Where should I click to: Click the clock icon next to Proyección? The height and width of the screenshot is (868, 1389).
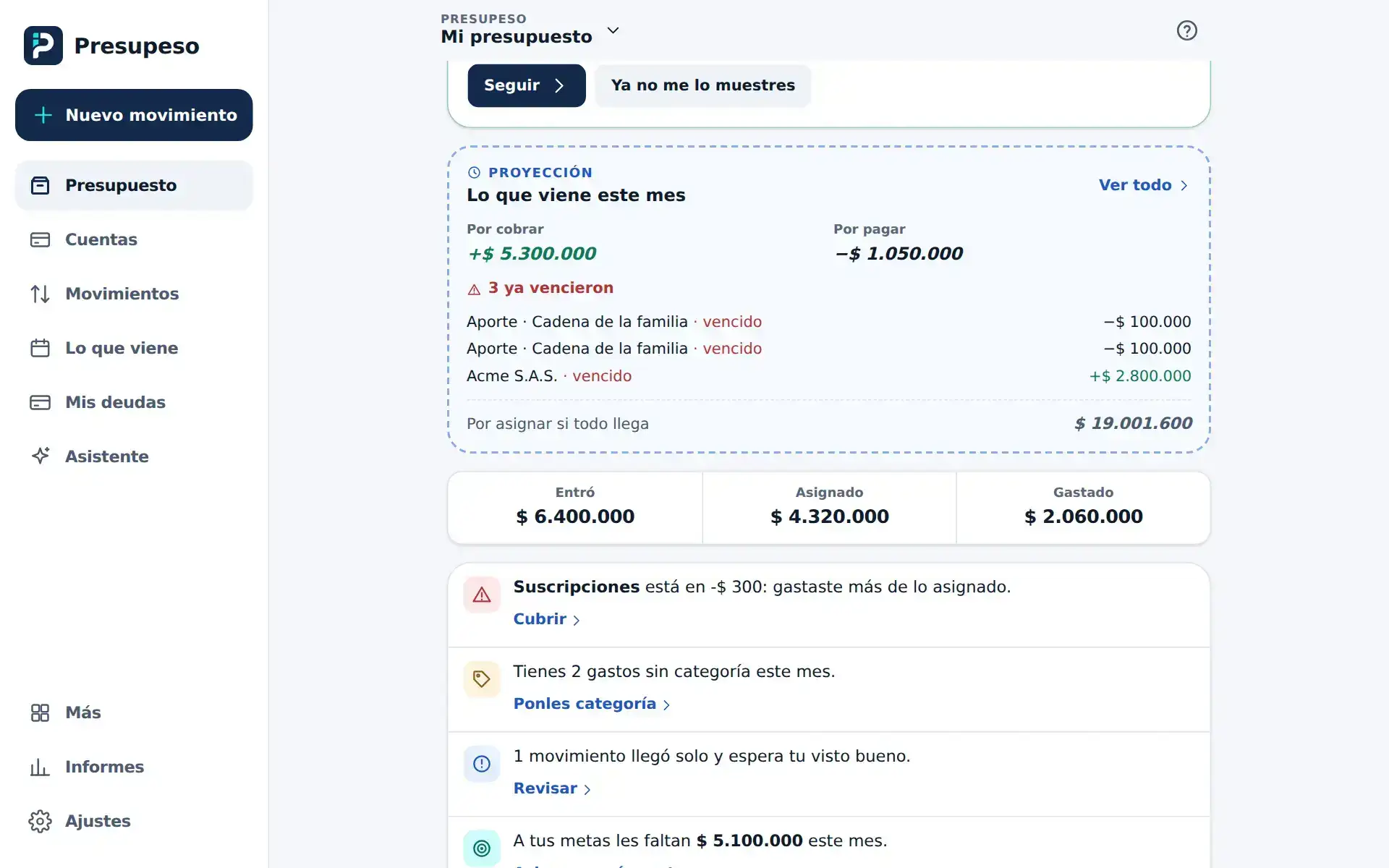(474, 172)
